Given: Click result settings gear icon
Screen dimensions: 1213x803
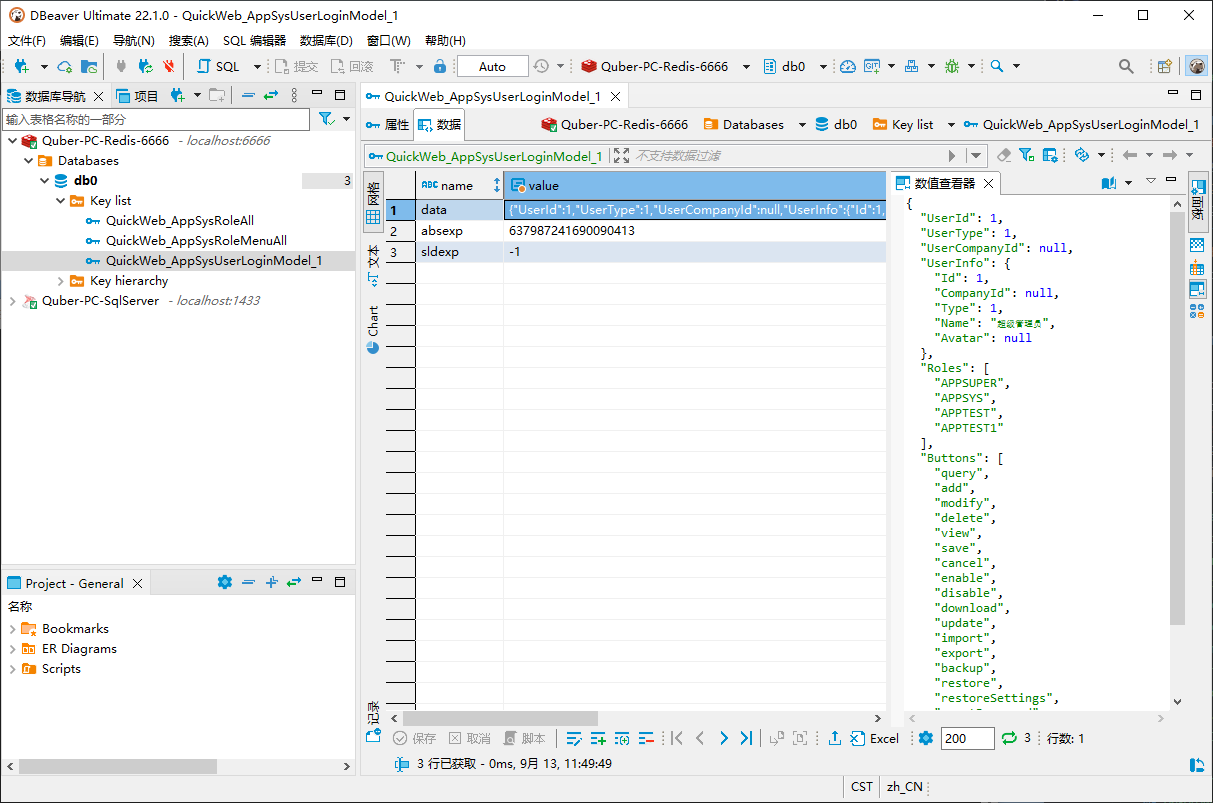Looking at the screenshot, I should [925, 738].
